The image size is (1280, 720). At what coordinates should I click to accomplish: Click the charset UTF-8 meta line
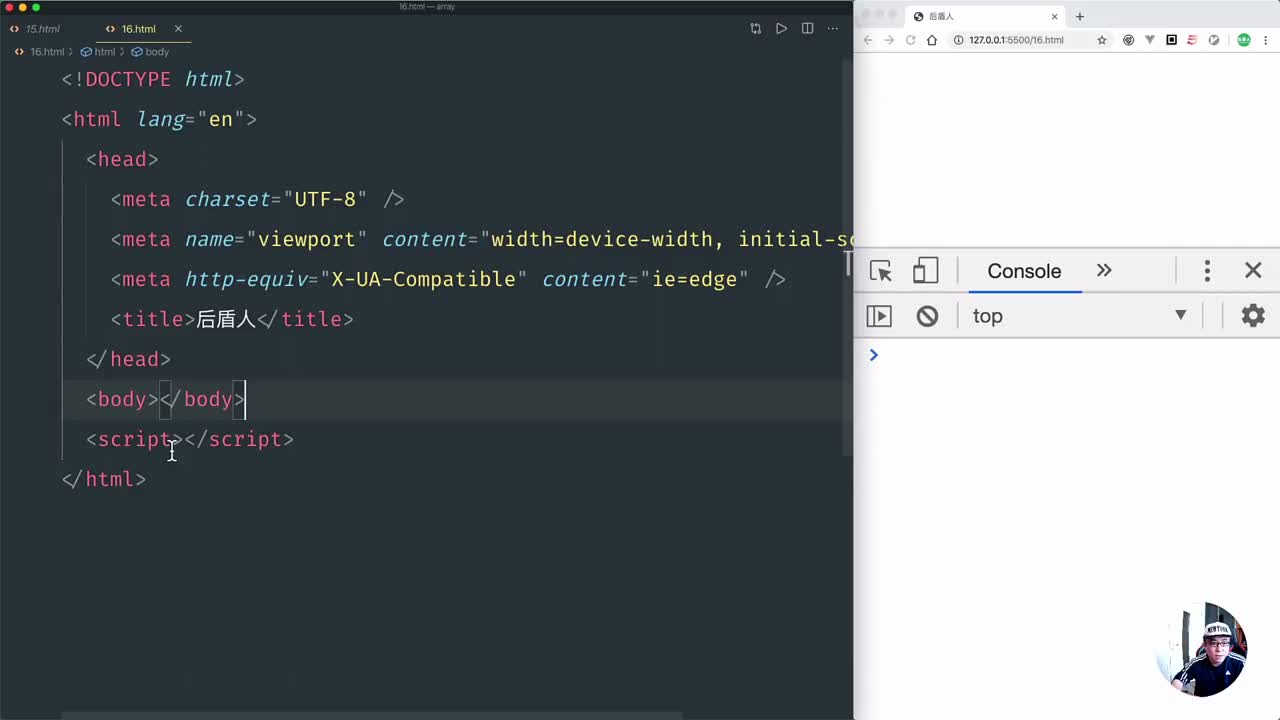257,199
